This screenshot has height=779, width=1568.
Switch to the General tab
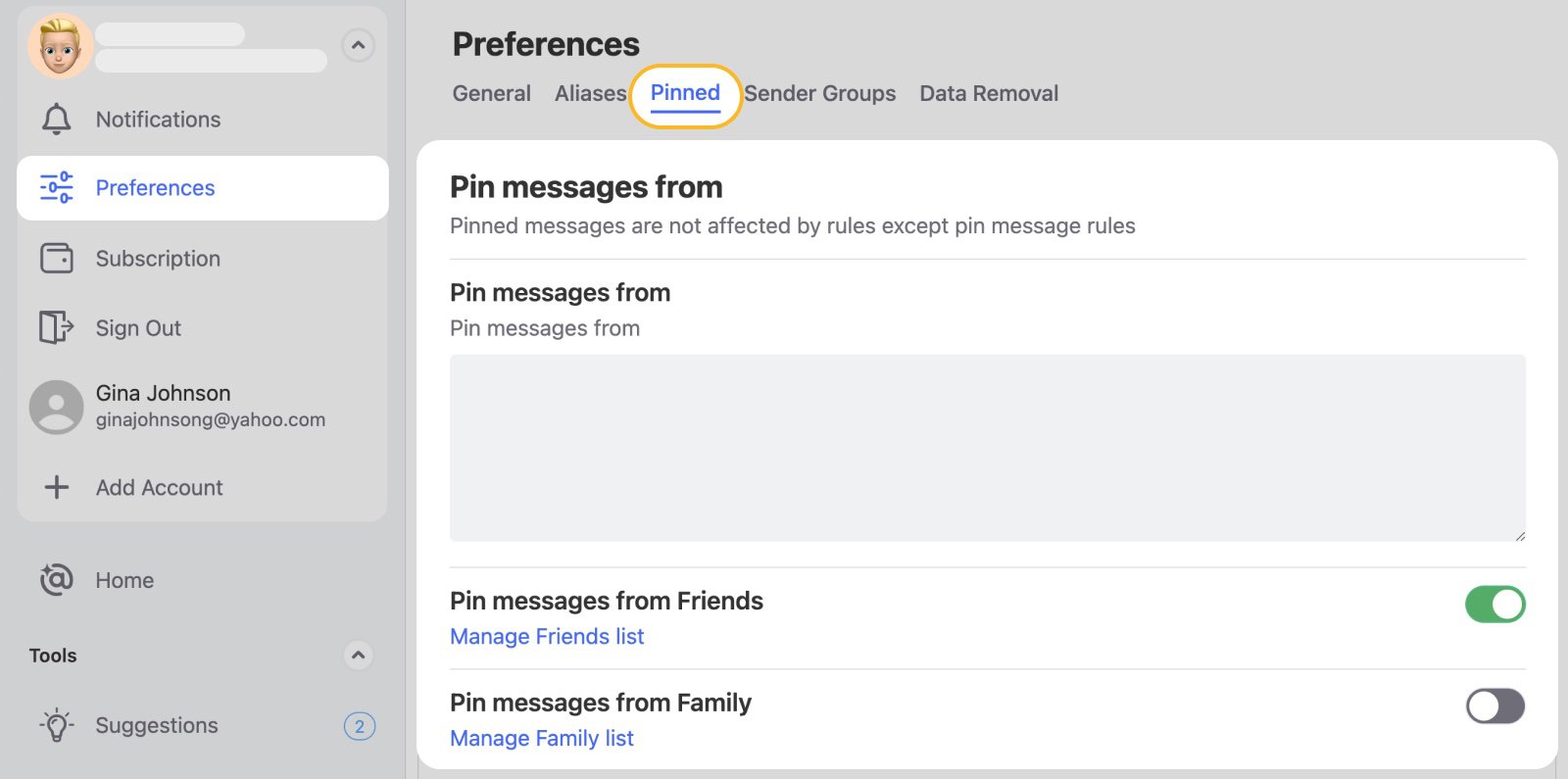491,93
